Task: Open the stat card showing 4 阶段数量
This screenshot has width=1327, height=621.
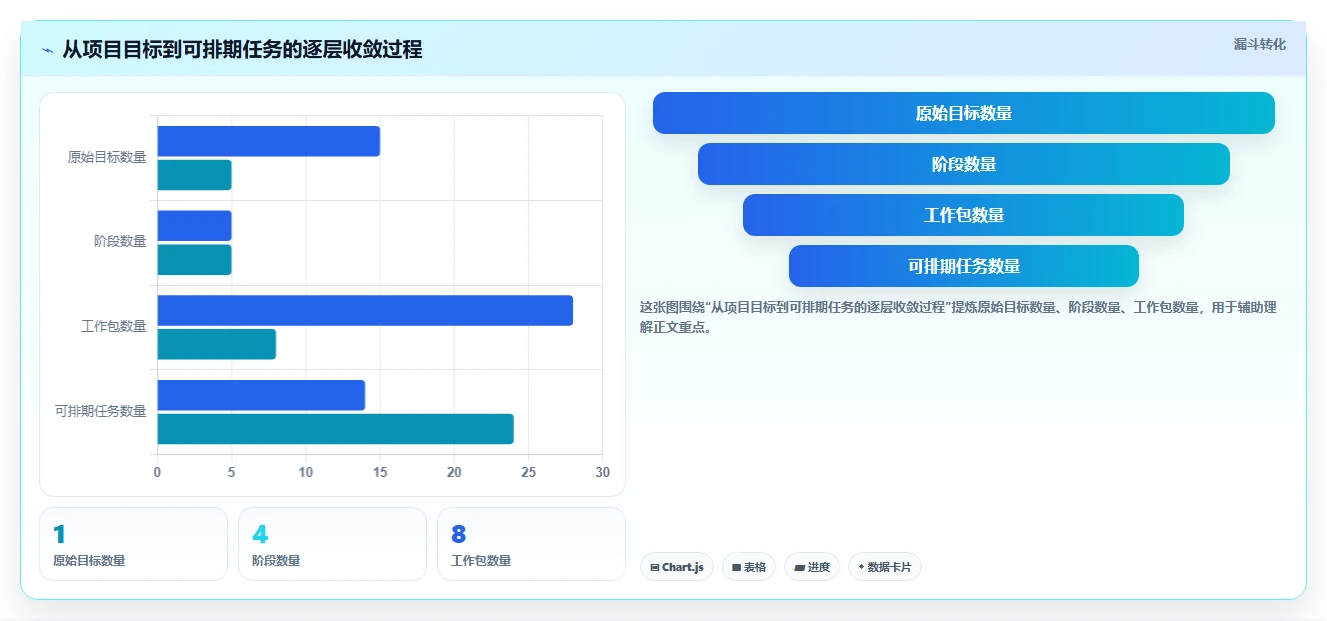Action: click(333, 544)
